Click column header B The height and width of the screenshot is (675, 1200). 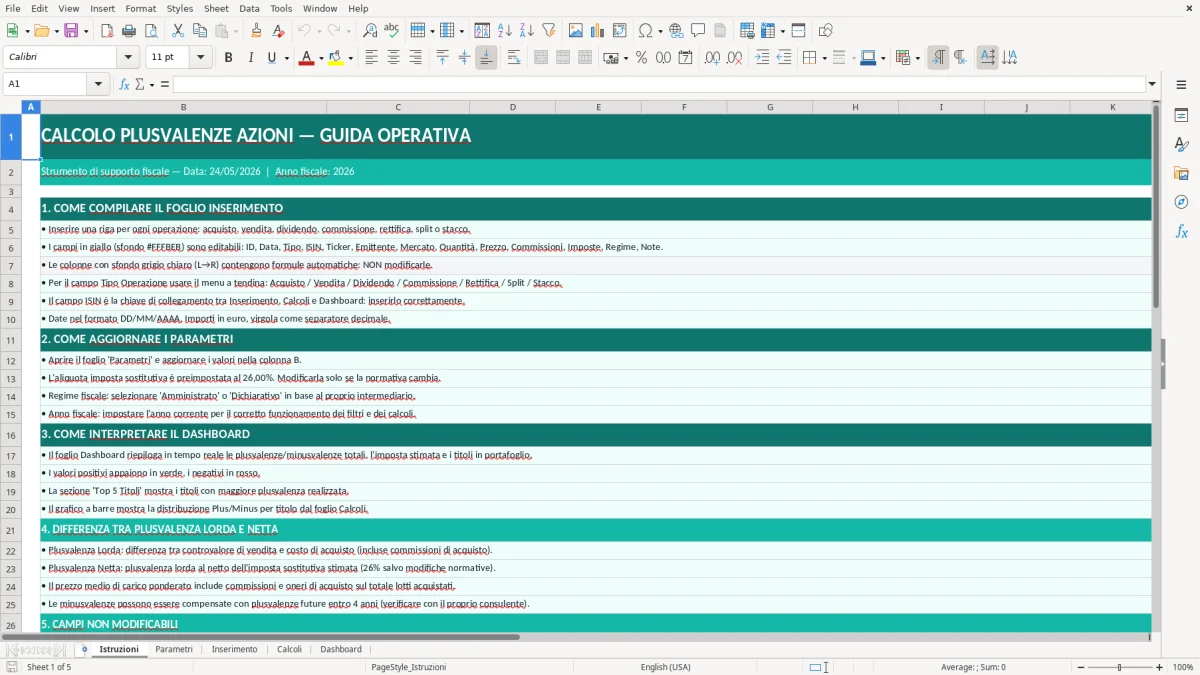pyautogui.click(x=183, y=107)
